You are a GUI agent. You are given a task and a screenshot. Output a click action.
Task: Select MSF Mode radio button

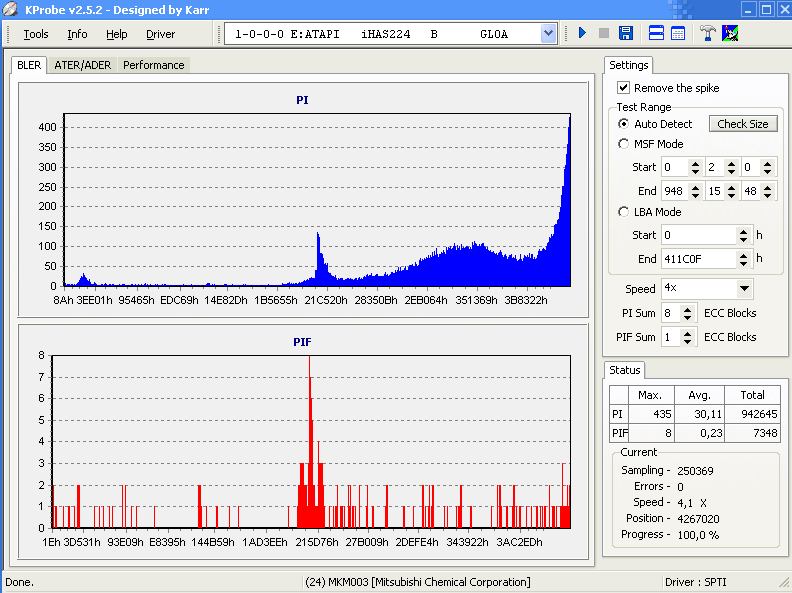tap(624, 144)
